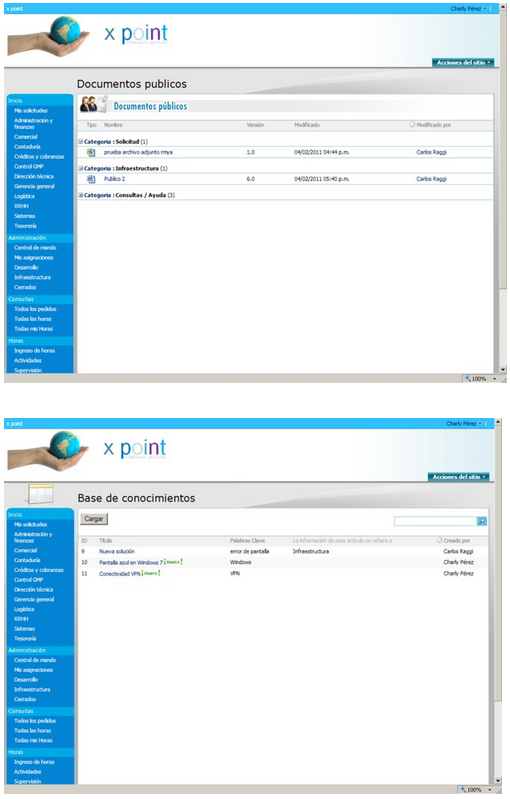
Task: Open the Word document icon beside Publico 2
Action: [91, 179]
